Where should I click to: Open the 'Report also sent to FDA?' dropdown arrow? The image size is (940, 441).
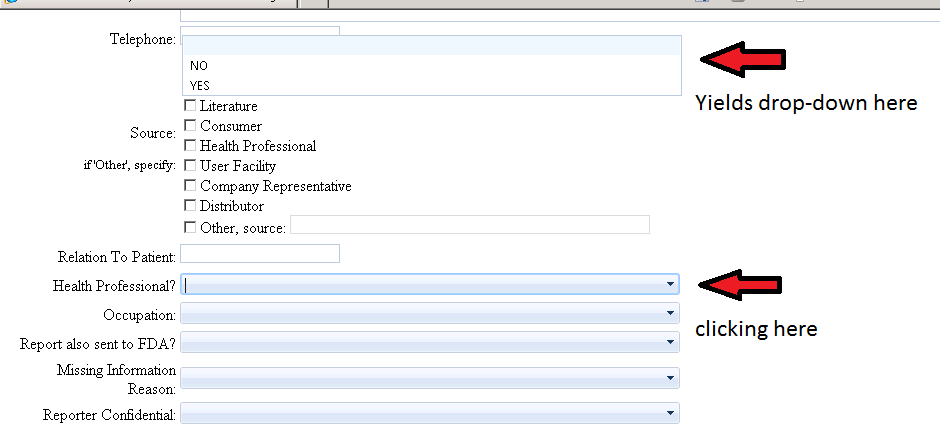(670, 343)
